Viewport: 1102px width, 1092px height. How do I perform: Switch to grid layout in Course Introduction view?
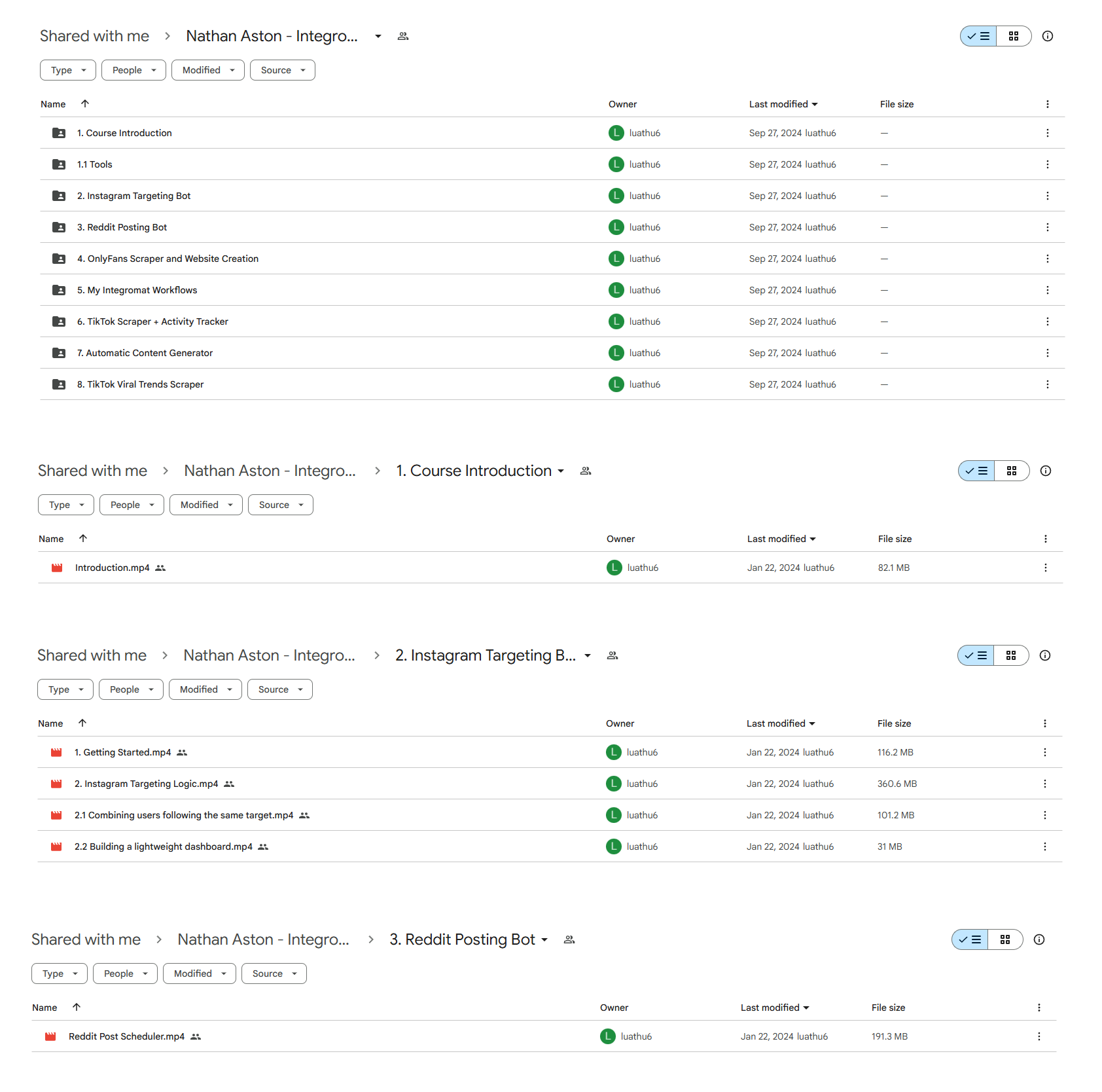(x=1012, y=471)
